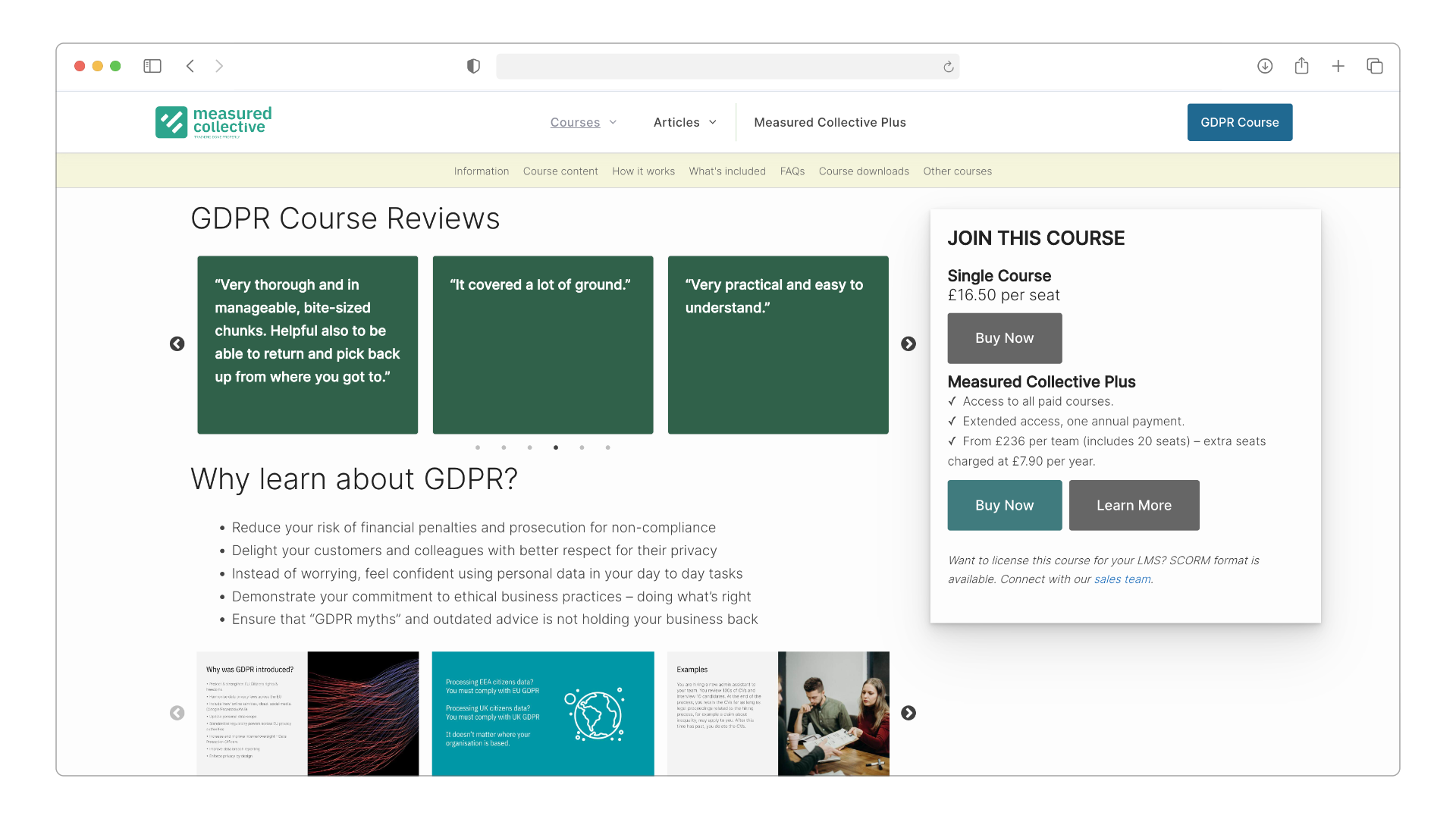Screen dimensions: 1456x819
Task: Show tab overview icon
Action: coord(1375,66)
